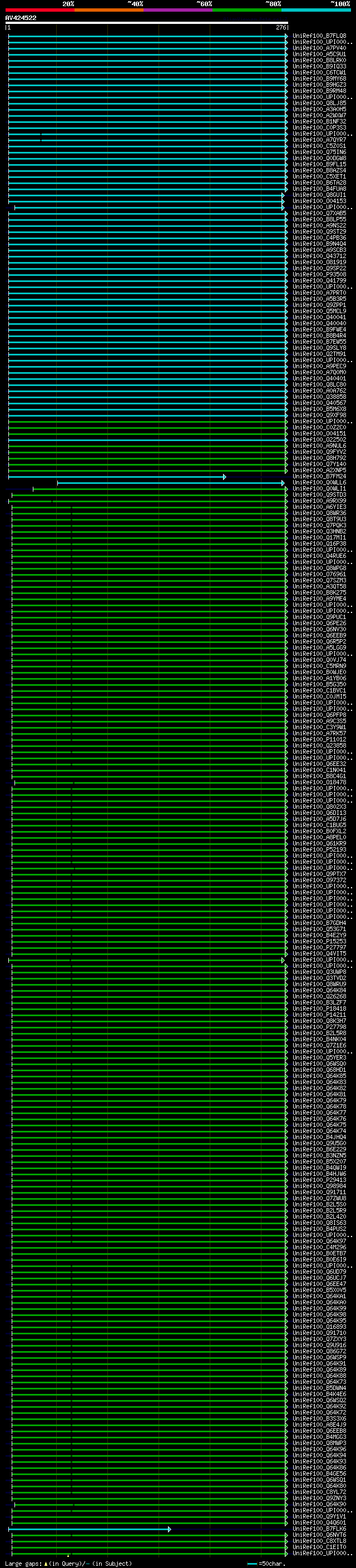Select hit label UniRef100_O22502
Viewport: 356px width, 1568px height.
pyautogui.click(x=319, y=439)
